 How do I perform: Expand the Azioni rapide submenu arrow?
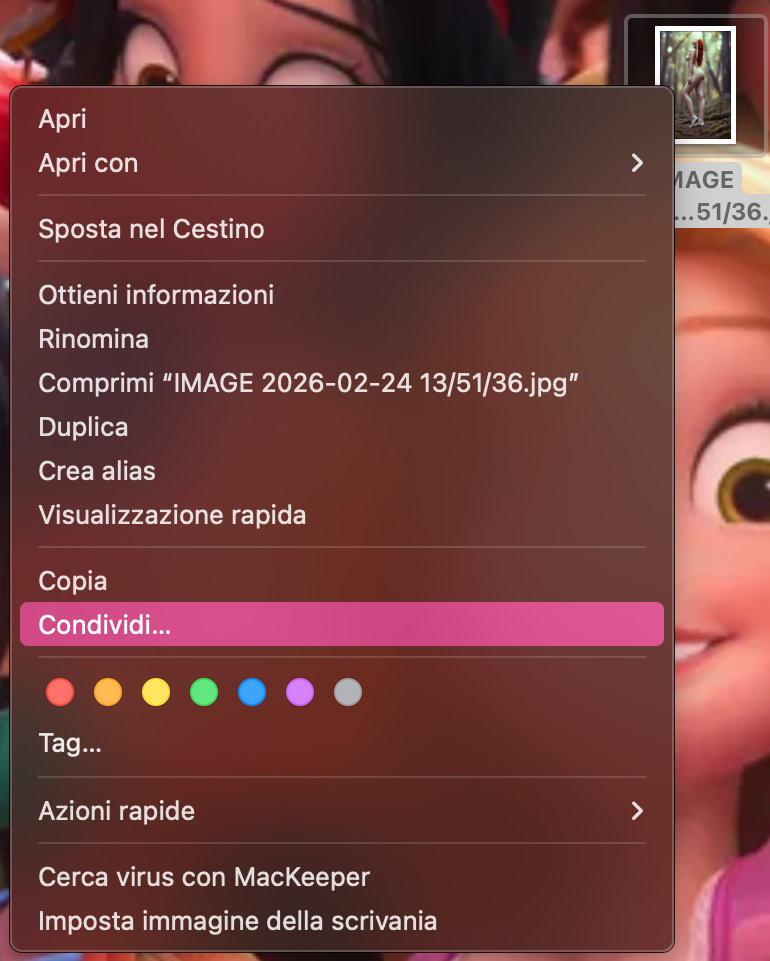[637, 811]
